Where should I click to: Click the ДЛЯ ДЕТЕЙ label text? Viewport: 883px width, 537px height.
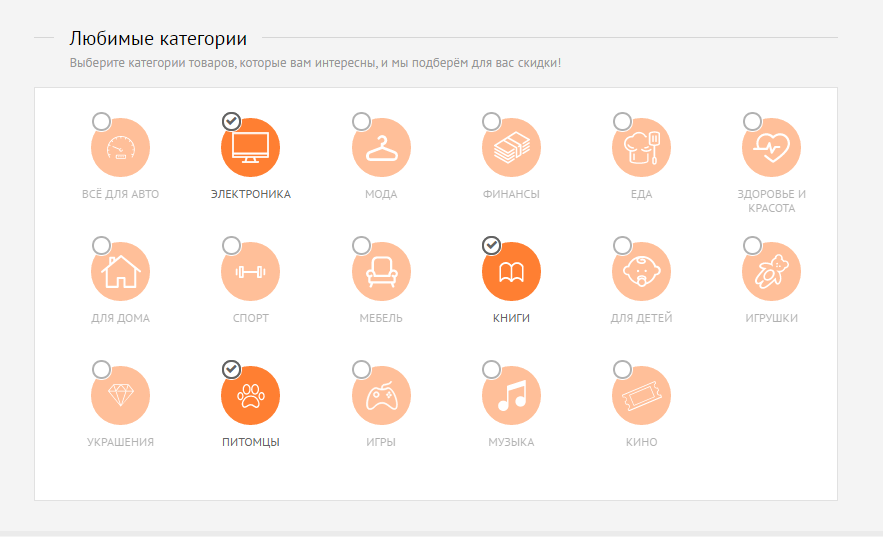pos(641,318)
